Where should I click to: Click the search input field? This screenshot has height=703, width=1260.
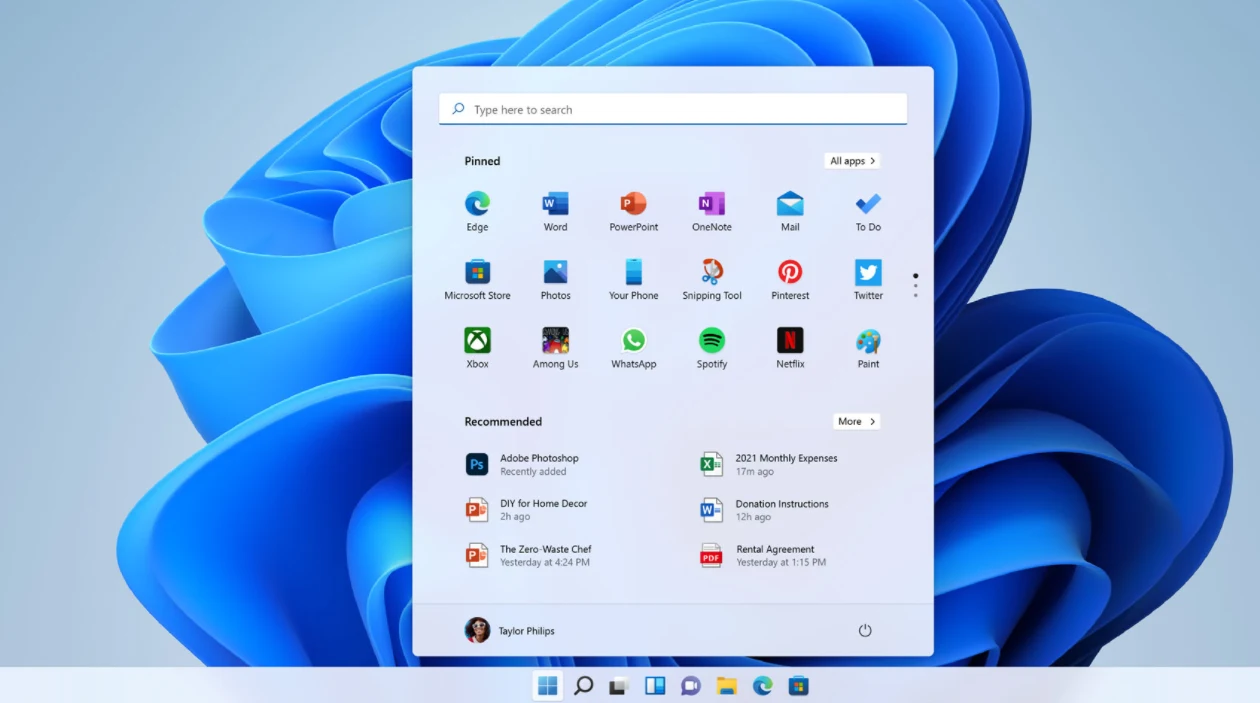click(672, 109)
